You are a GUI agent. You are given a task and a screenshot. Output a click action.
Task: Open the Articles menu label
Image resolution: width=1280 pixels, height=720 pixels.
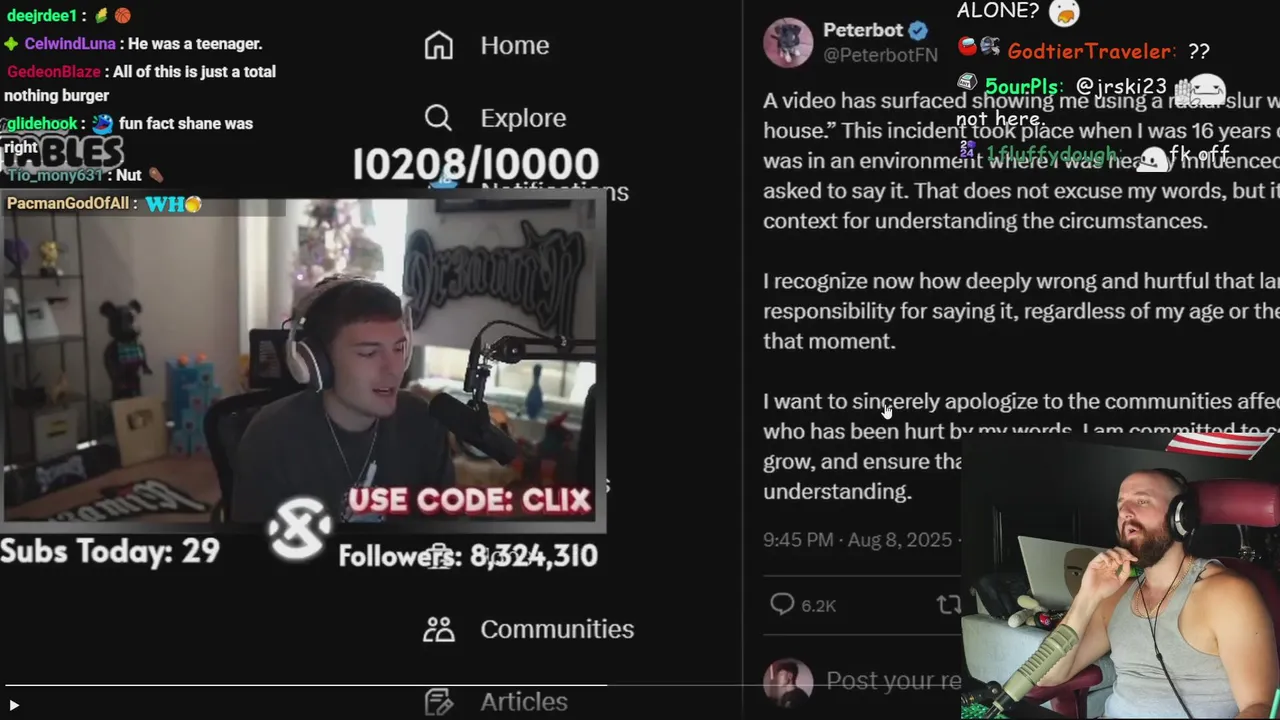[x=524, y=702]
